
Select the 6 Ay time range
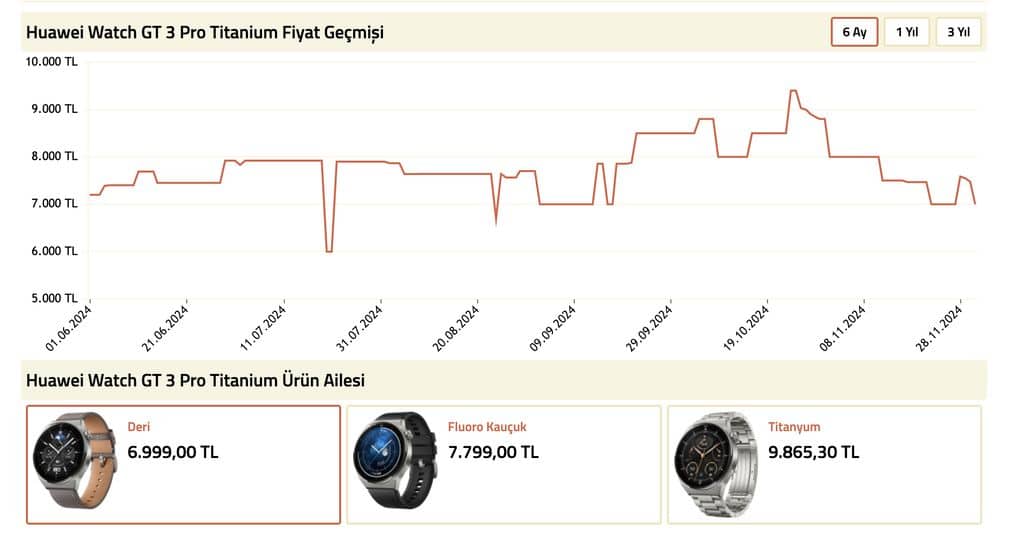(854, 32)
